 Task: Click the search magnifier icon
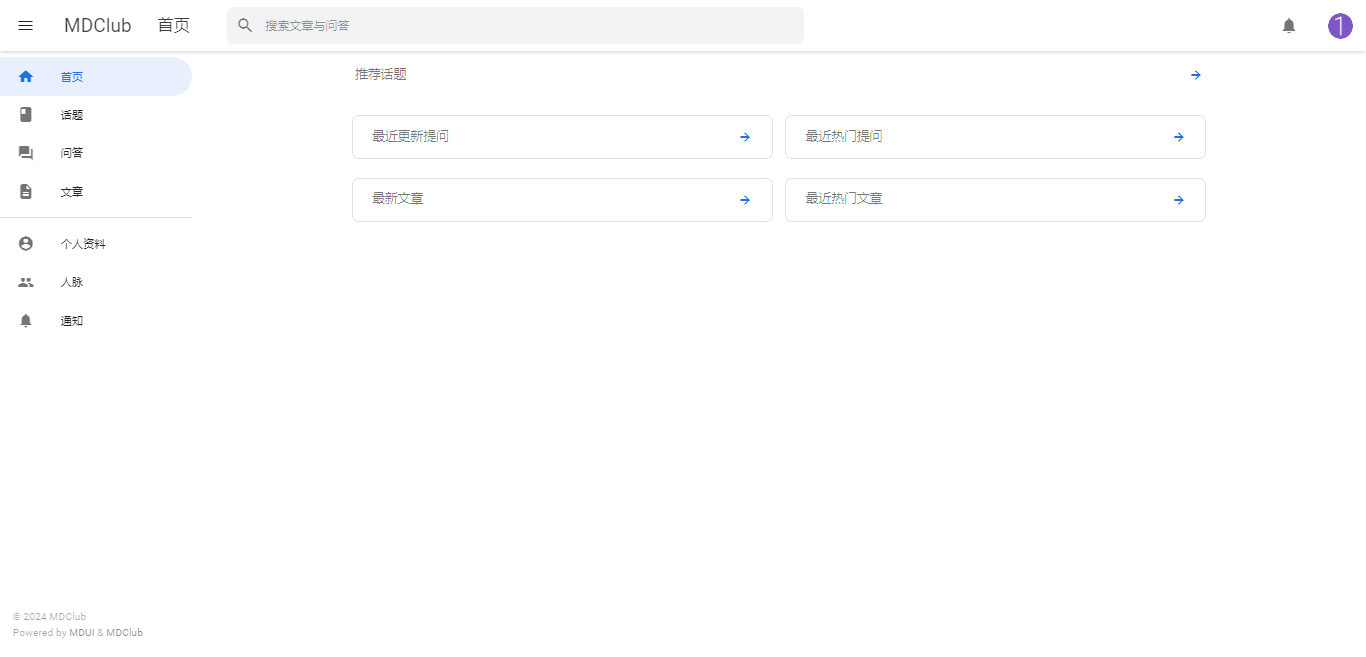click(x=245, y=26)
